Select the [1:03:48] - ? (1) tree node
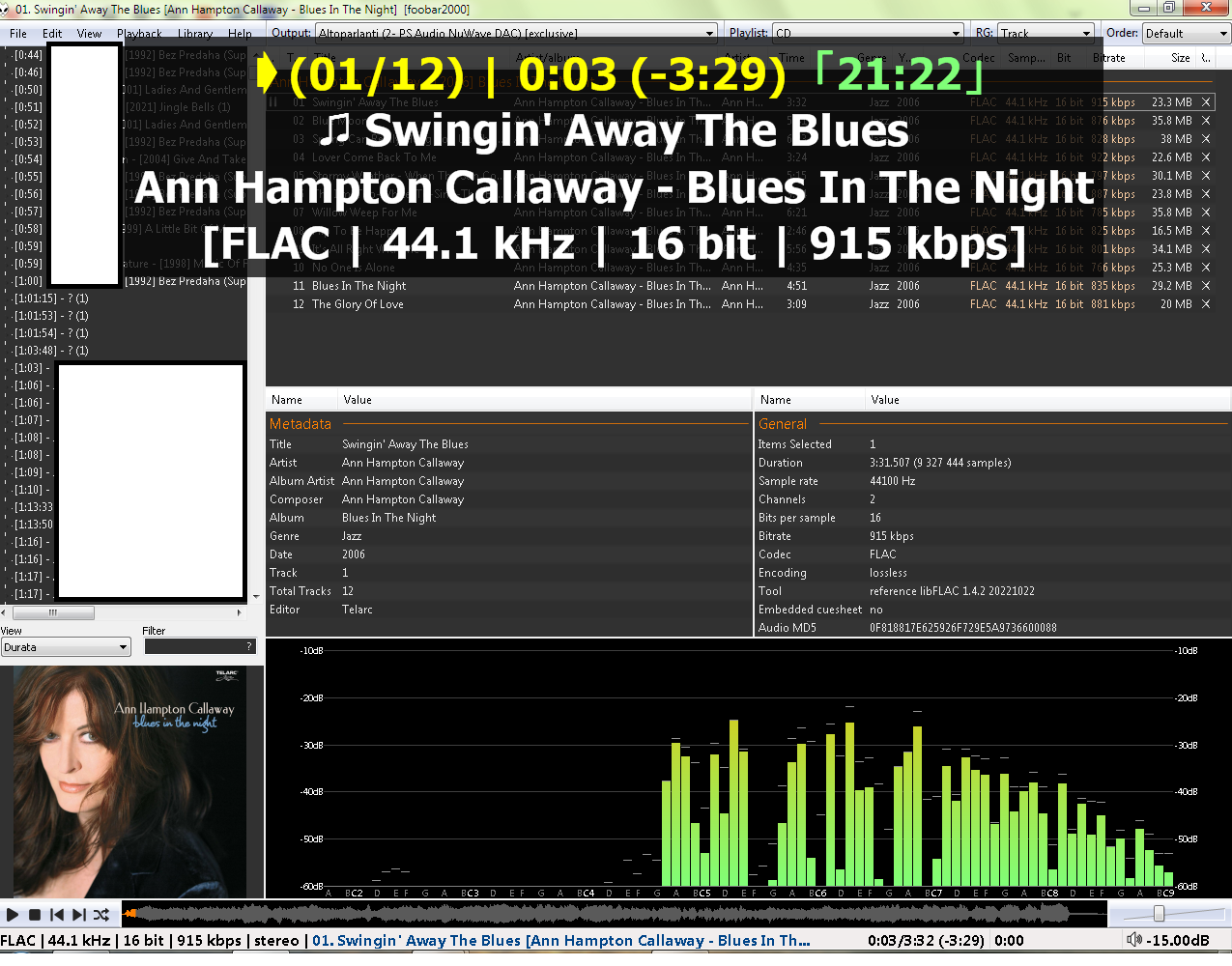Viewport: 1232px width, 966px height. [51, 351]
